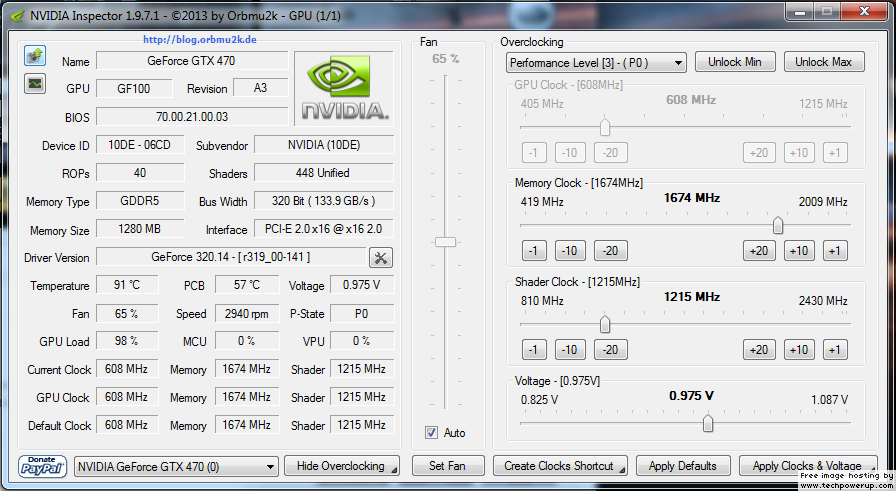The image size is (896, 491).
Task: Click the GPU field GF100
Action: click(x=134, y=89)
